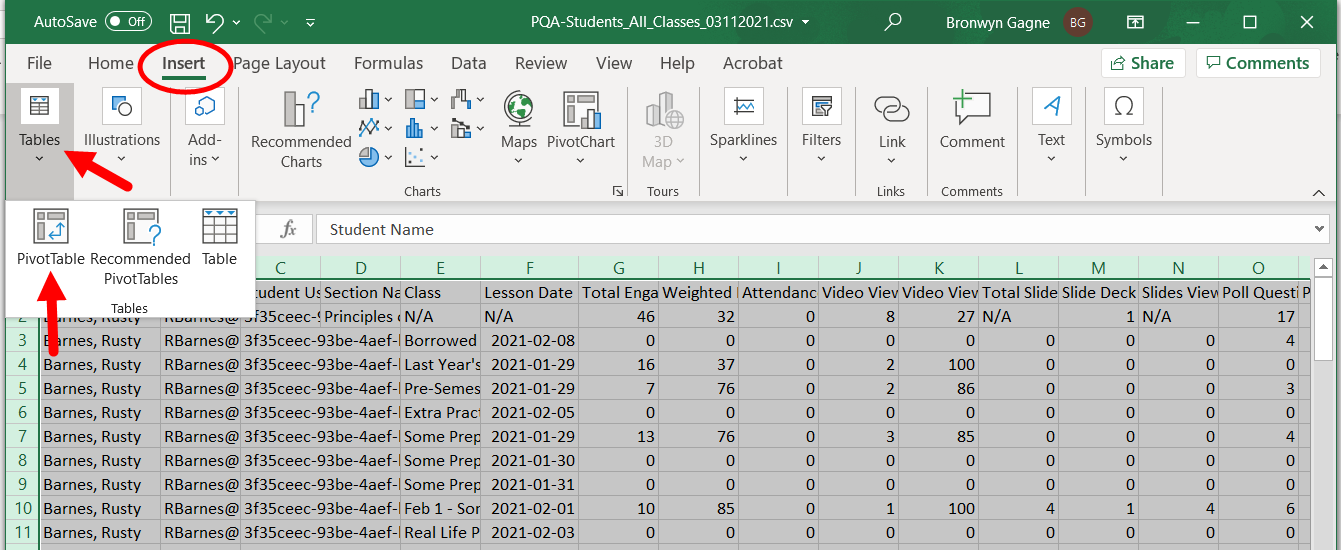Click the Share button
The width and height of the screenshot is (1341, 550).
(x=1142, y=63)
